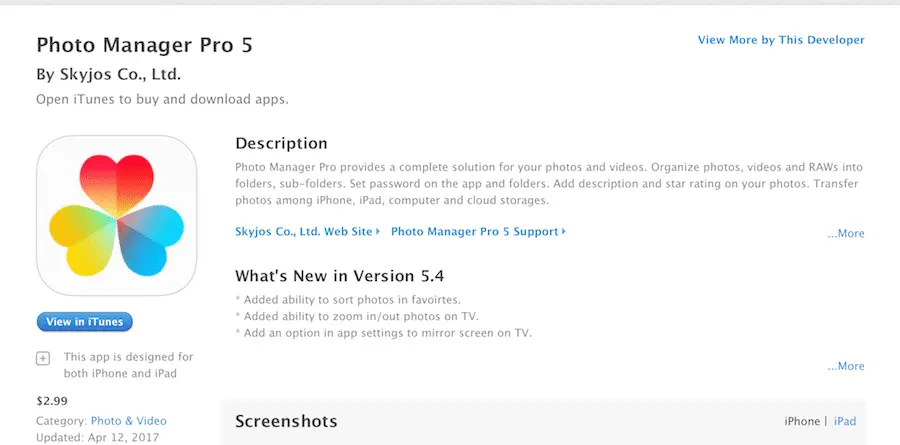This screenshot has height=445, width=900.
Task: Click the Description section heading
Action: click(x=281, y=144)
